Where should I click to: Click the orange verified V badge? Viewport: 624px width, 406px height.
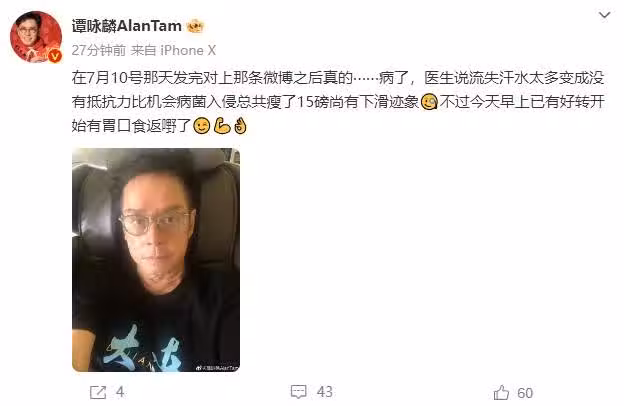[54, 56]
